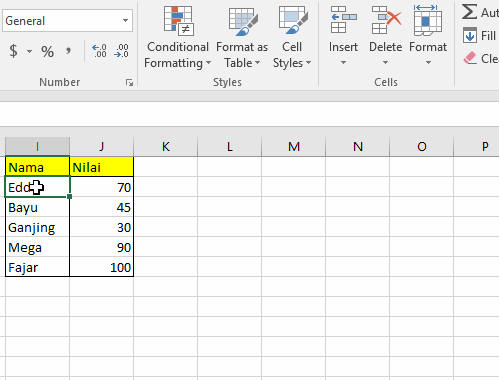Viewport: 499px width, 380px height.
Task: Apply Percent Style formatting
Action: click(47, 52)
